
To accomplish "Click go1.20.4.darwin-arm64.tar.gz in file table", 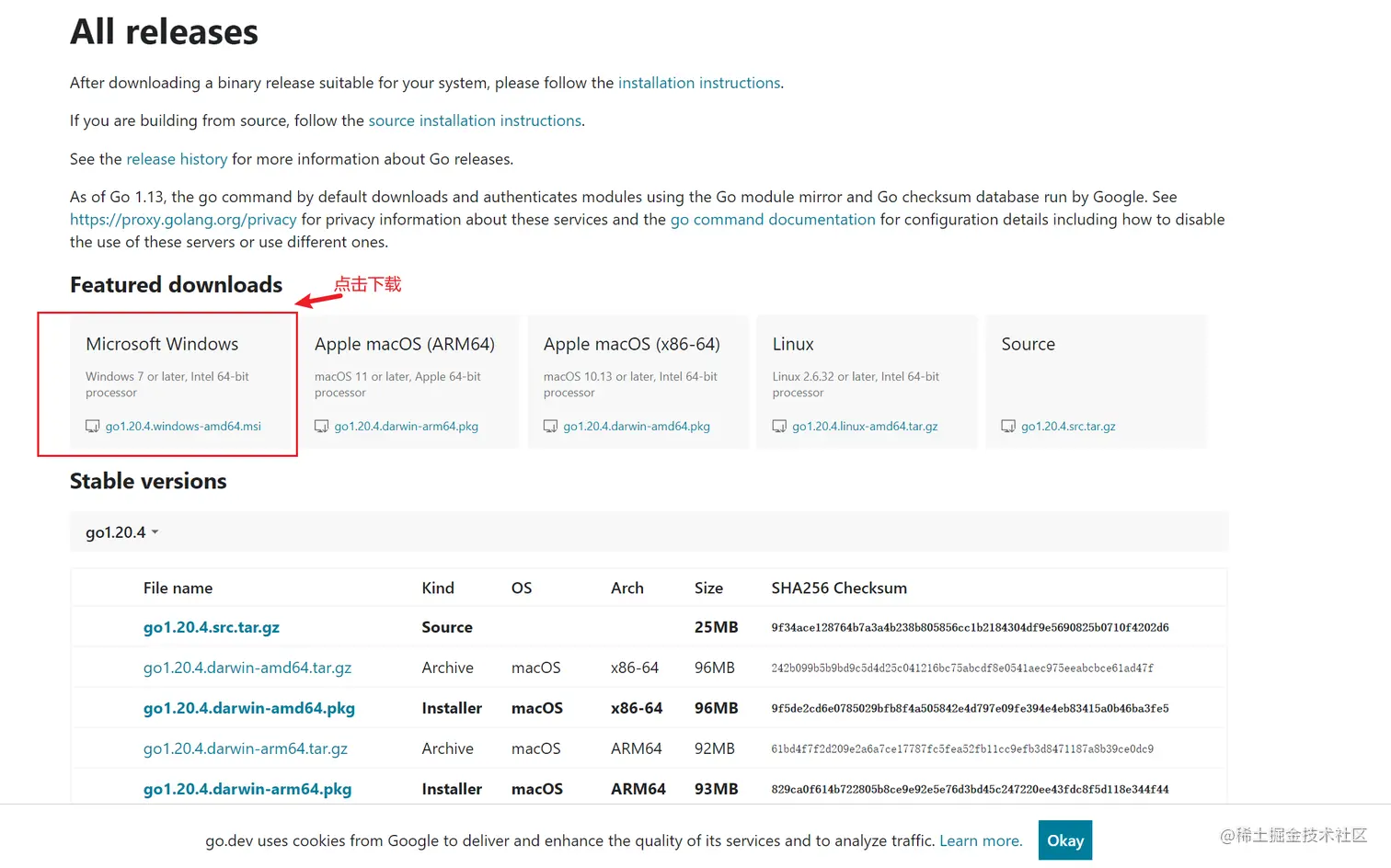I will [x=246, y=748].
